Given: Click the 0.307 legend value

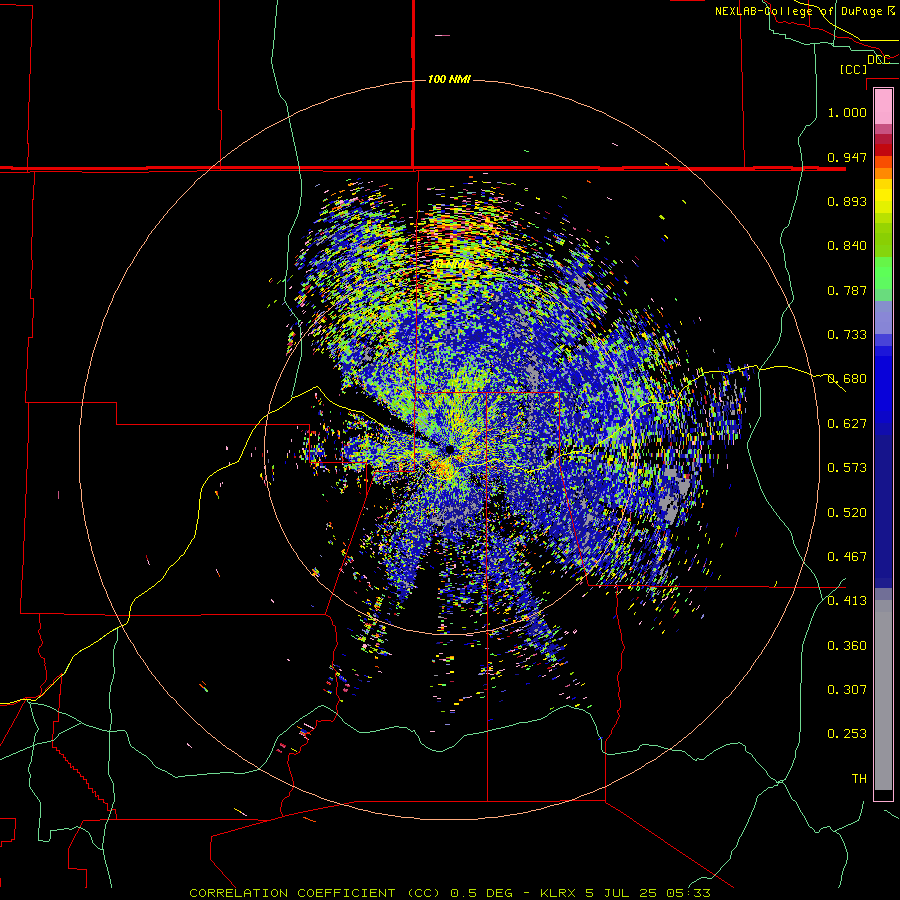Looking at the screenshot, I should 847,690.
